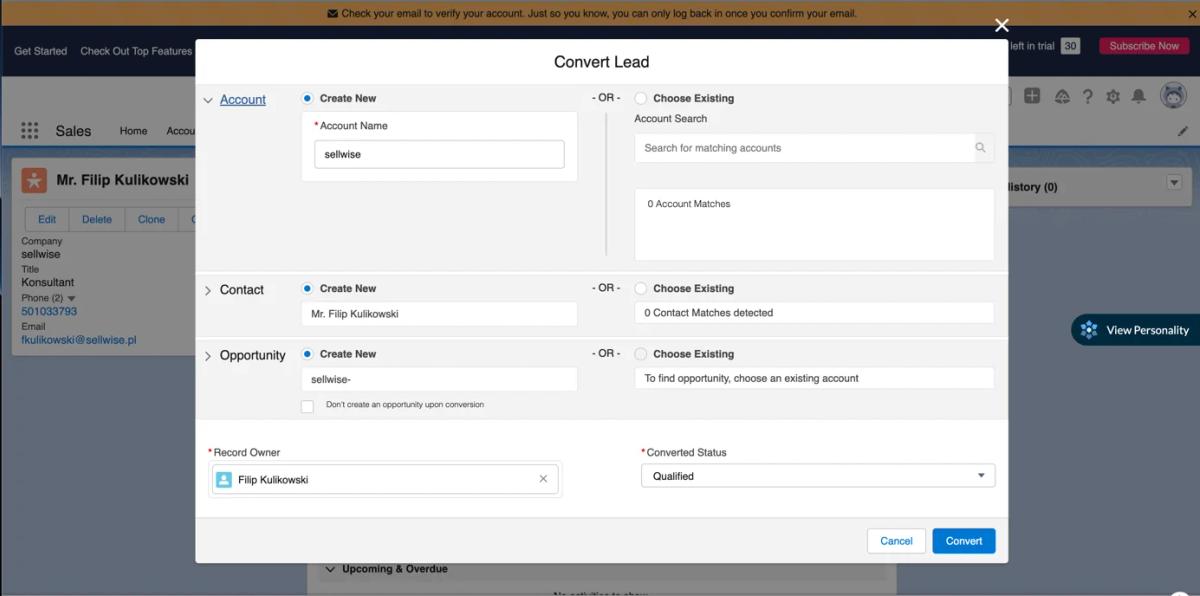Clear the Filip Kulikowski record owner with X

pyautogui.click(x=543, y=479)
